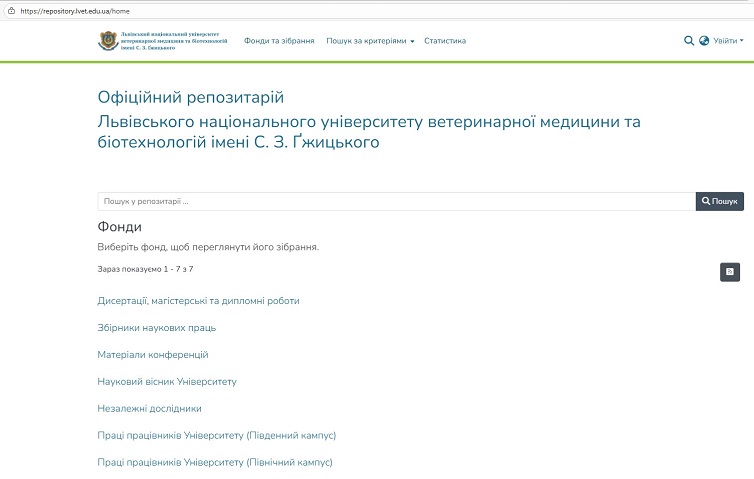Open Дисертації, магістерські та дипломні роботи
This screenshot has height=479, width=754.
click(198, 301)
